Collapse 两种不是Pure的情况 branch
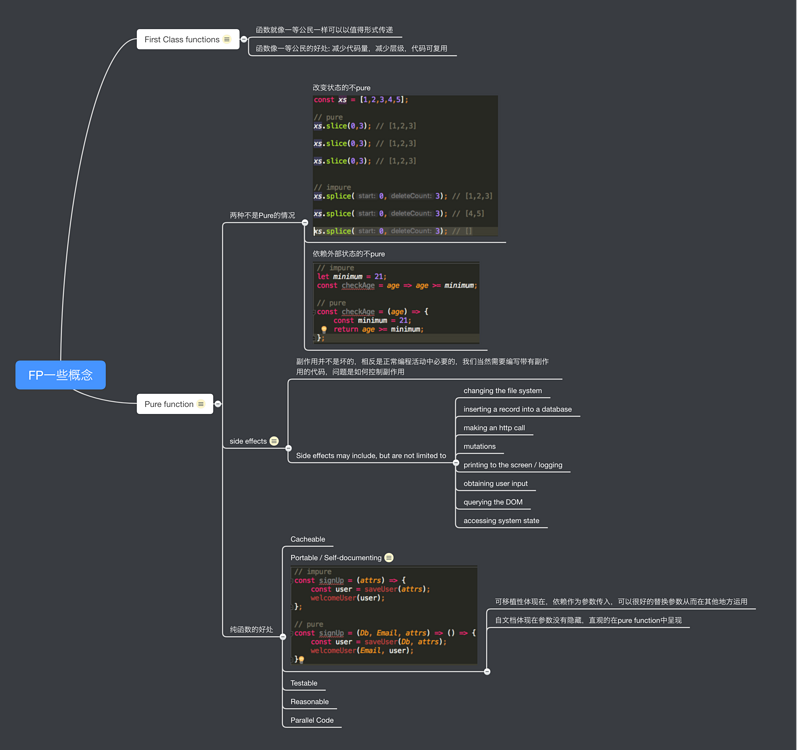Image resolution: width=800 pixels, height=750 pixels. 305,222
